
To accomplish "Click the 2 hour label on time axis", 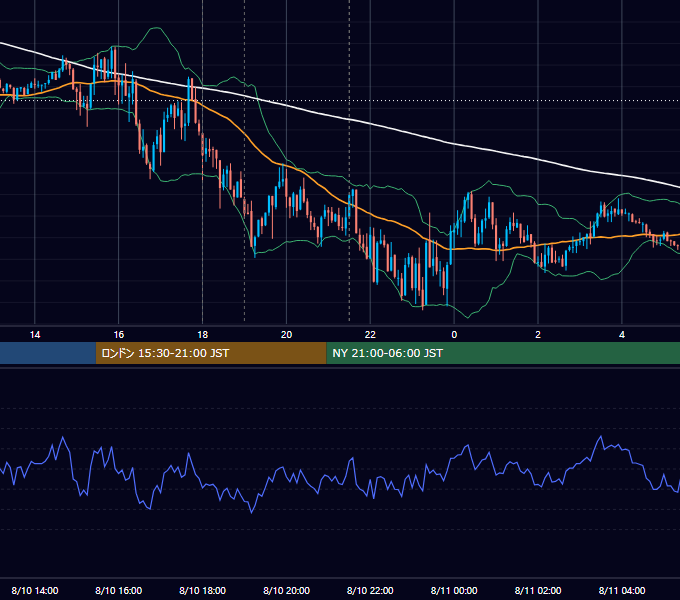I will [538, 335].
